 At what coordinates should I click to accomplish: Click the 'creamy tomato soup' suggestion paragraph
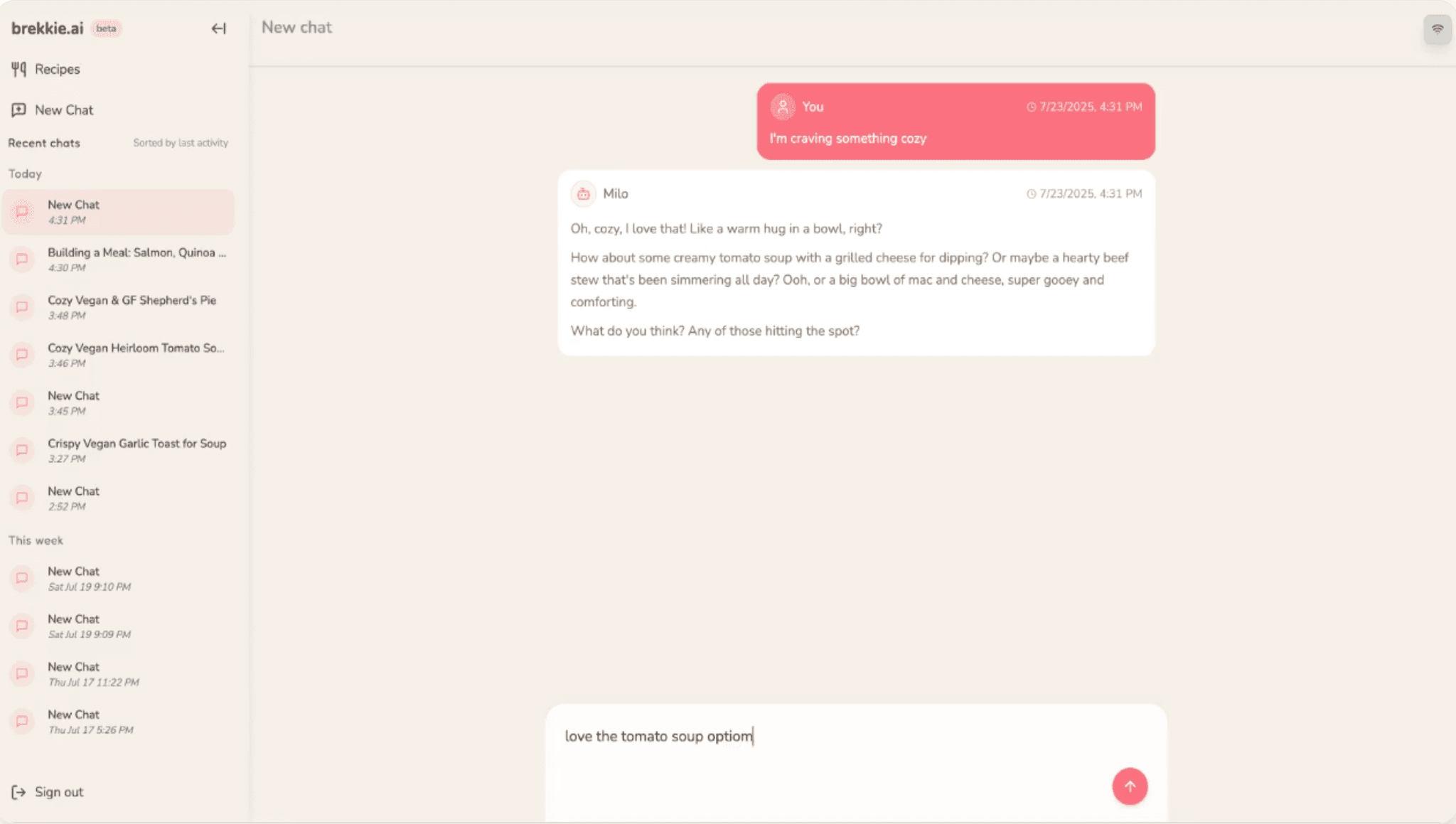[850, 279]
